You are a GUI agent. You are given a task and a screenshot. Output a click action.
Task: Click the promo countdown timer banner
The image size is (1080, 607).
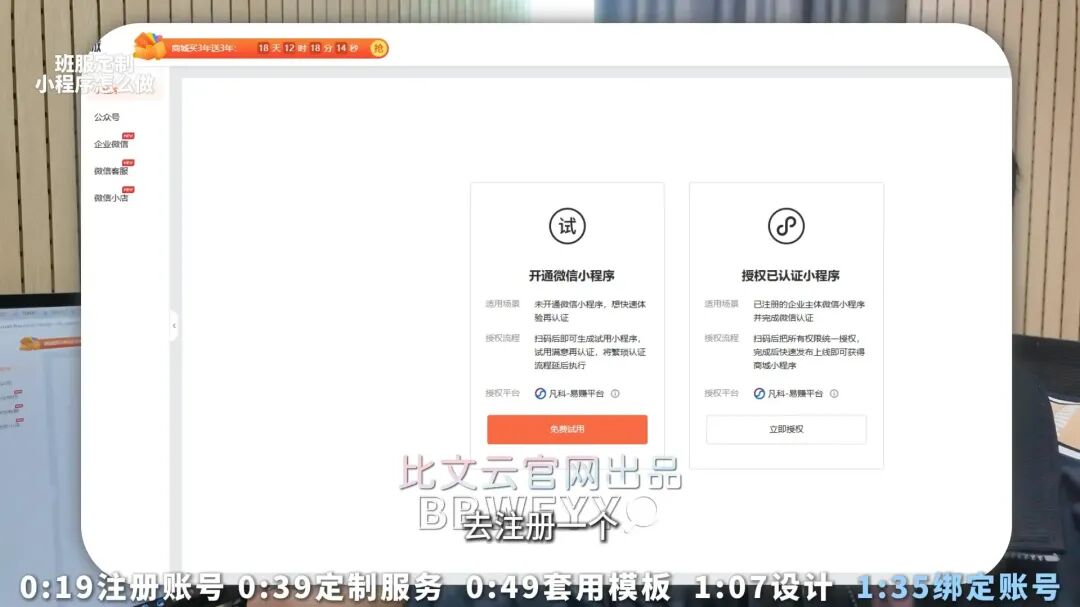pos(307,48)
